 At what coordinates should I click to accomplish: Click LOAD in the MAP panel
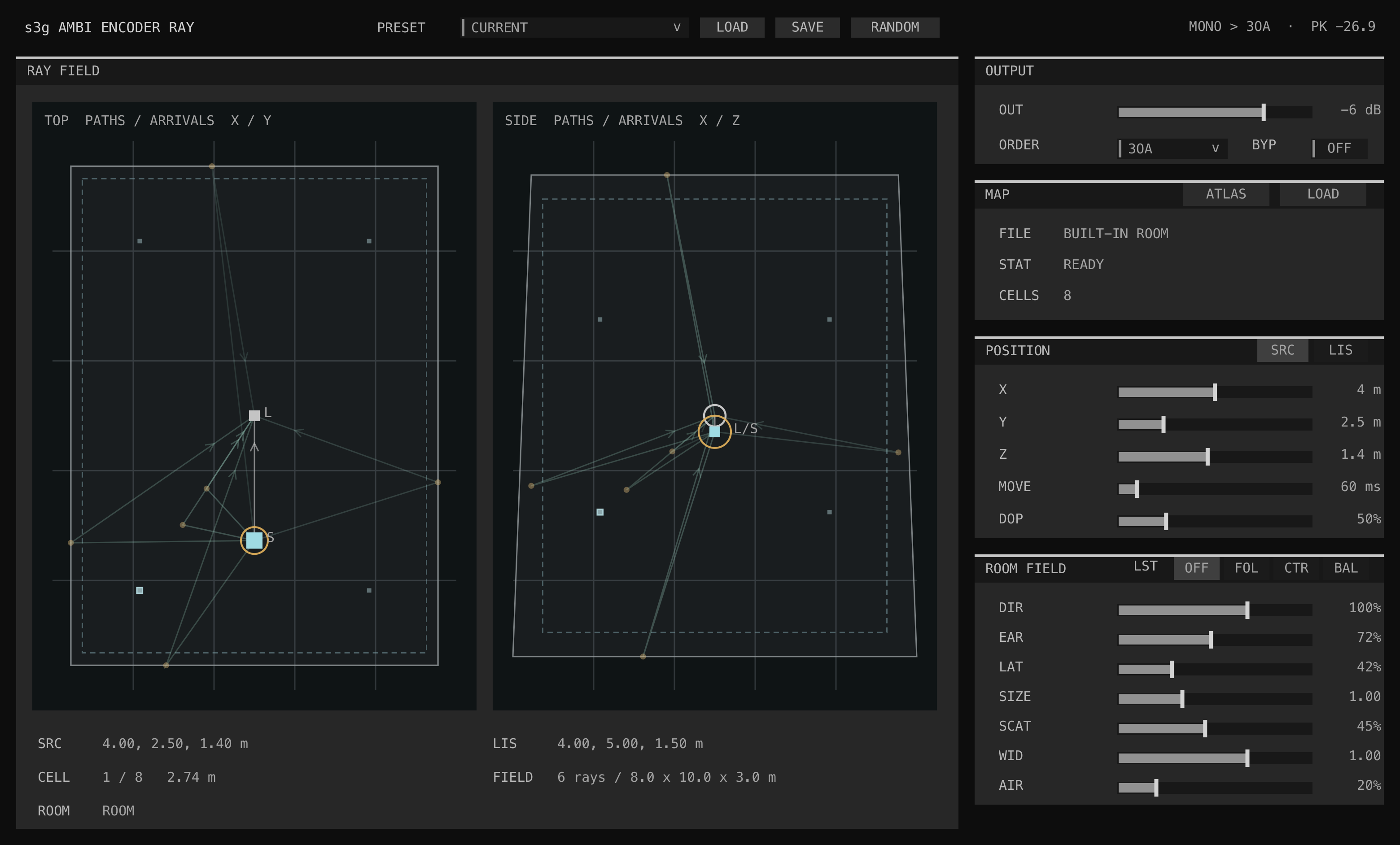tap(1323, 194)
